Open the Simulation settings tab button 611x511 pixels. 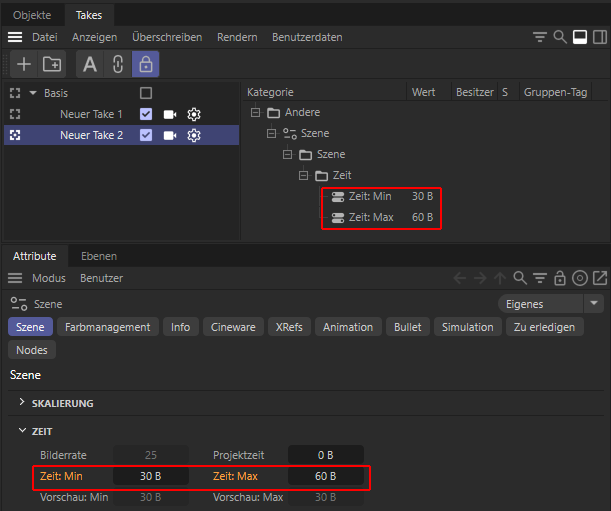[468, 327]
